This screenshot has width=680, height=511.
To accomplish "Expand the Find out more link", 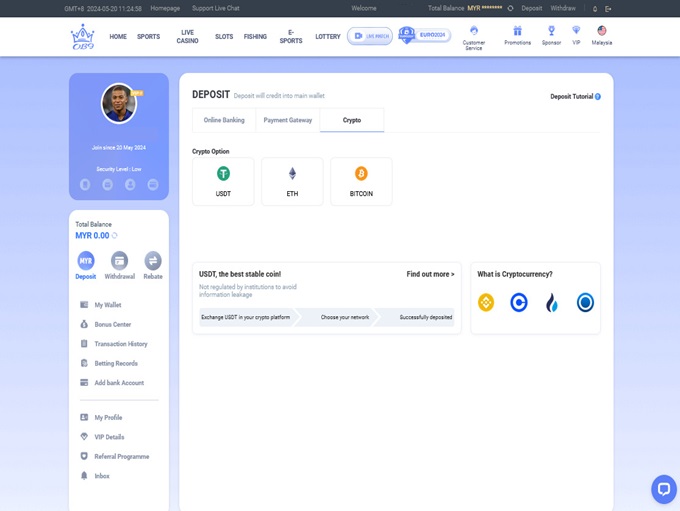I will pos(430,274).
